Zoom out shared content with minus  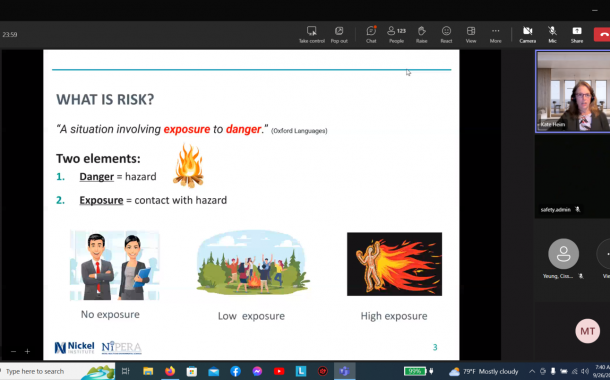click(x=13, y=351)
